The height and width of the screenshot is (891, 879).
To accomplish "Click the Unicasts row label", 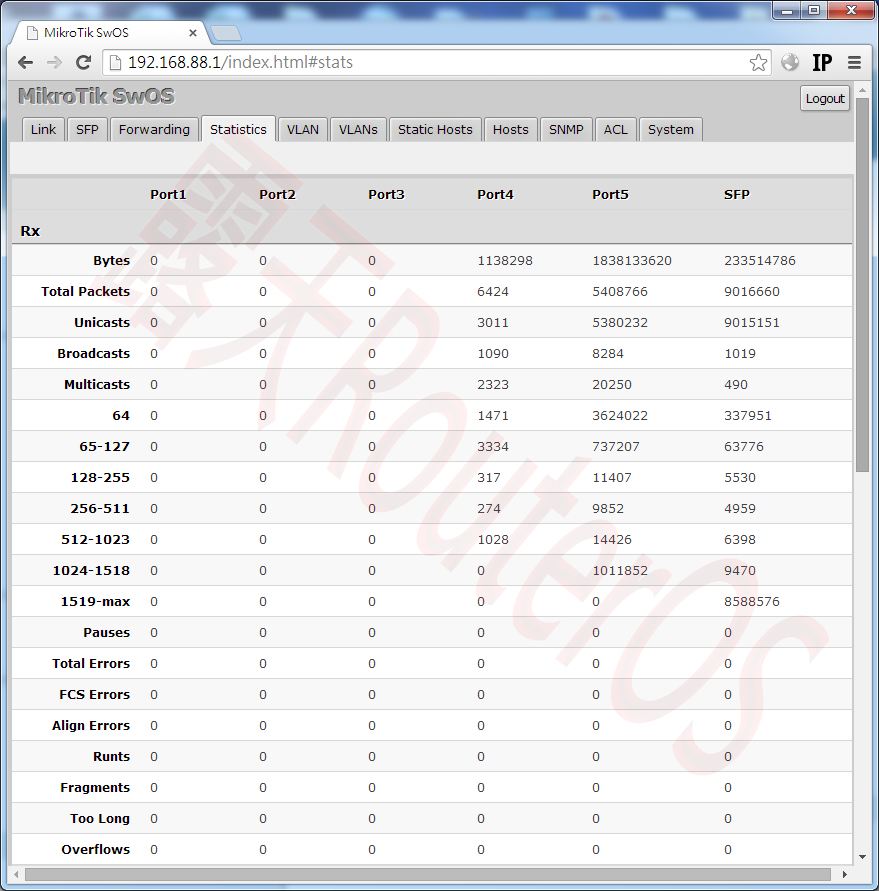I will [102, 322].
